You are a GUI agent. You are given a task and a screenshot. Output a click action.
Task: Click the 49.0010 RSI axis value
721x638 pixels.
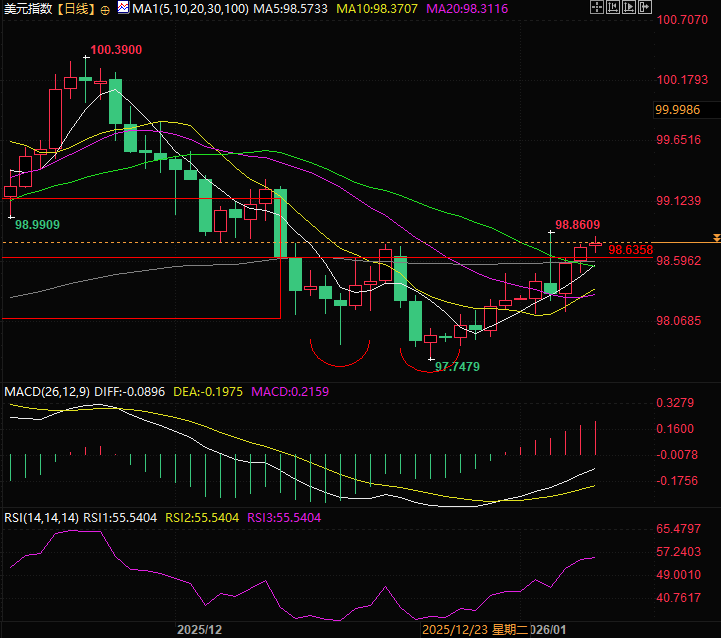coord(679,575)
